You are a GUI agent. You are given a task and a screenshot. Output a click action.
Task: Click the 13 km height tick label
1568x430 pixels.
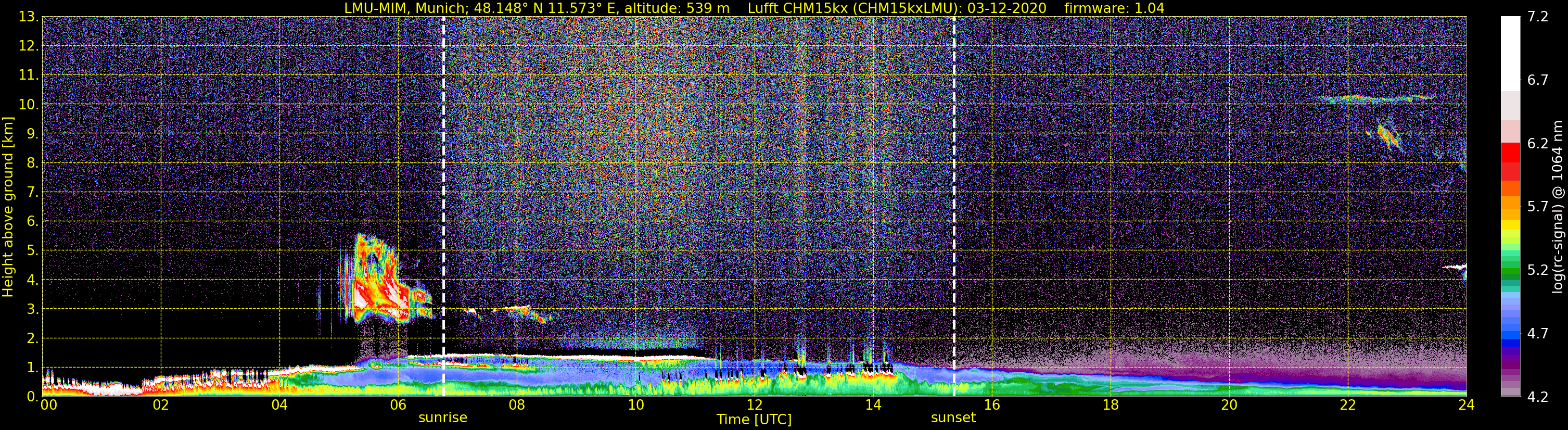pyautogui.click(x=28, y=17)
